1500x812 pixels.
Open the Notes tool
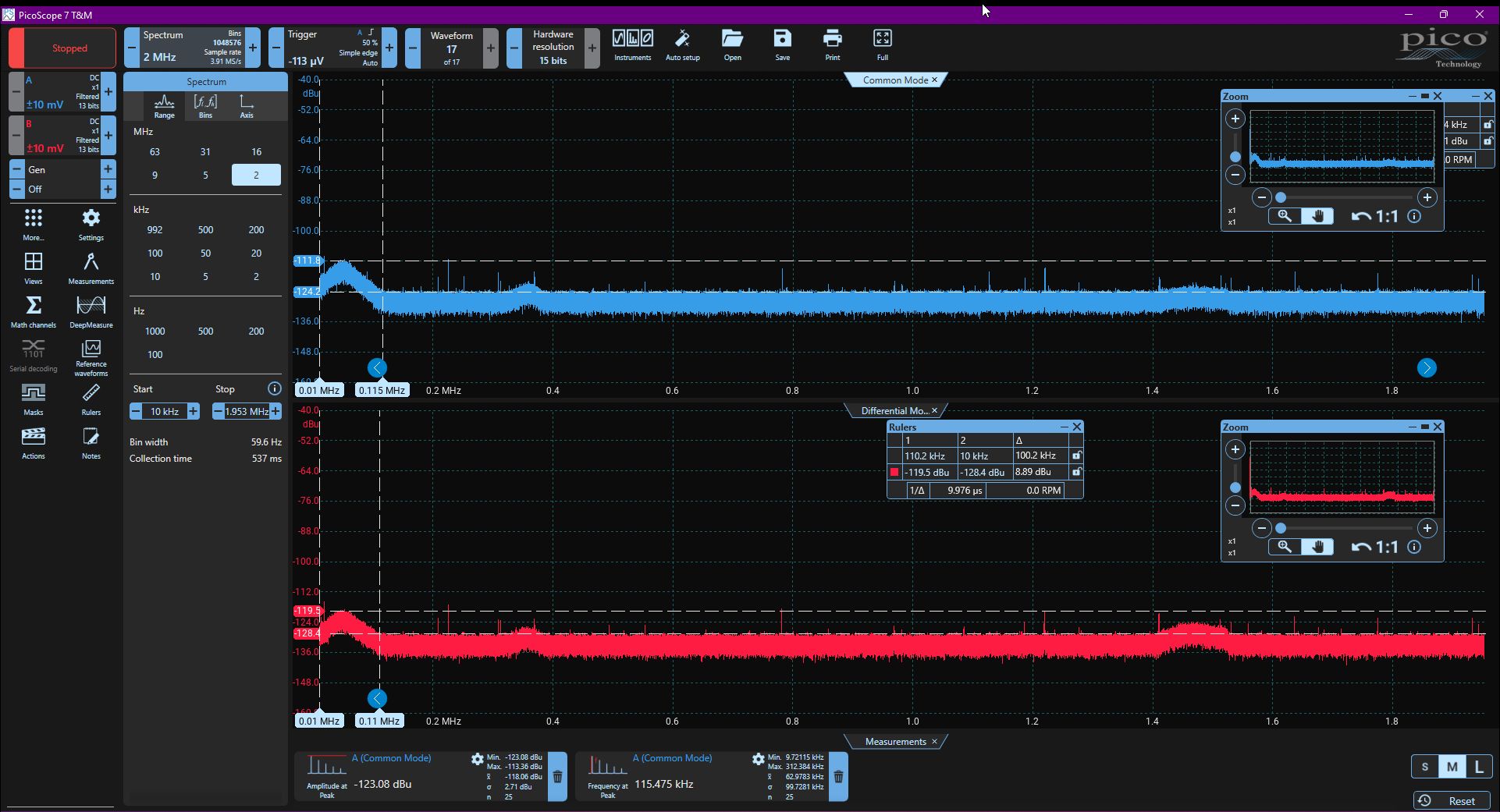[x=91, y=442]
